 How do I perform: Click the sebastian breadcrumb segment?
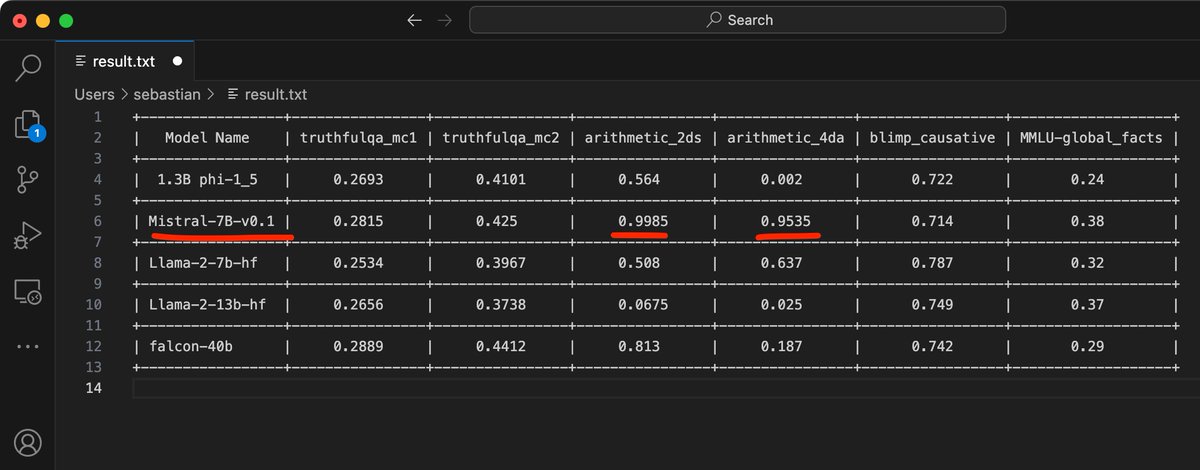168,95
